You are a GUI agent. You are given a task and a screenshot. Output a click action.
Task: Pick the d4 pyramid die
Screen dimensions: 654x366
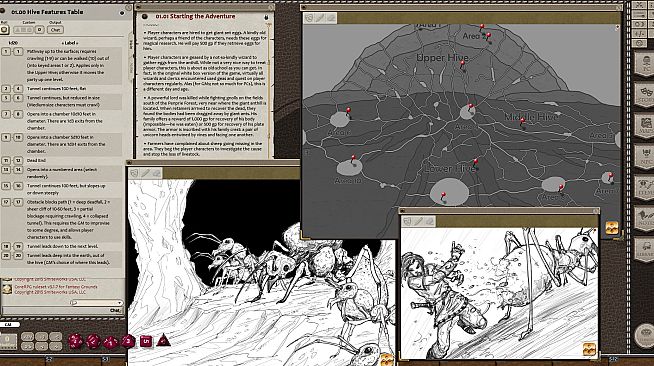pos(163,341)
